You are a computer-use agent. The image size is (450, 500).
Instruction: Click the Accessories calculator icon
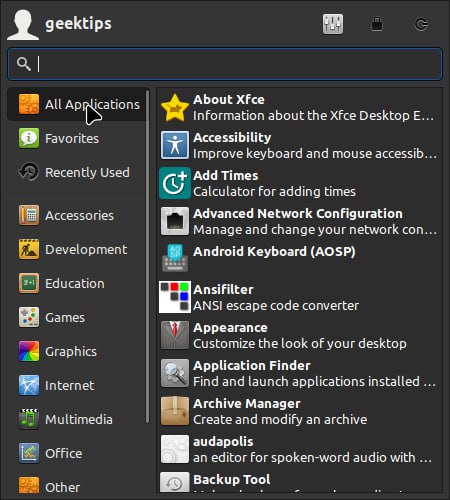29,215
